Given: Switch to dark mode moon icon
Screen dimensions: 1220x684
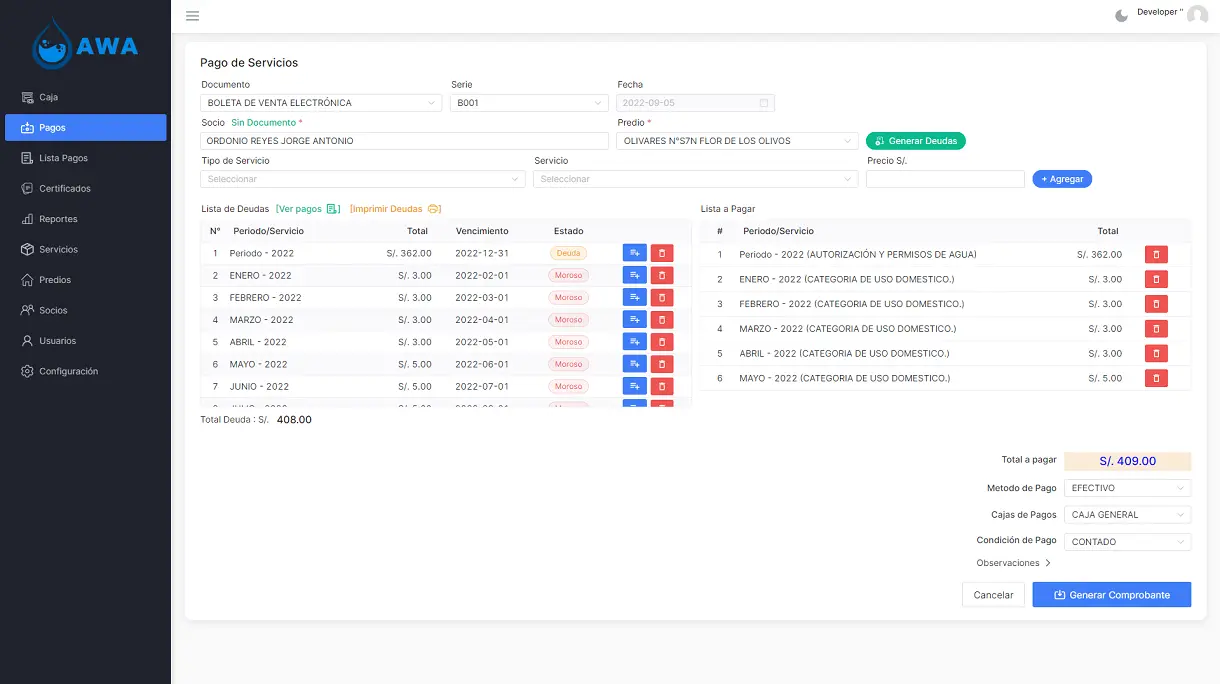Looking at the screenshot, I should coord(1121,15).
